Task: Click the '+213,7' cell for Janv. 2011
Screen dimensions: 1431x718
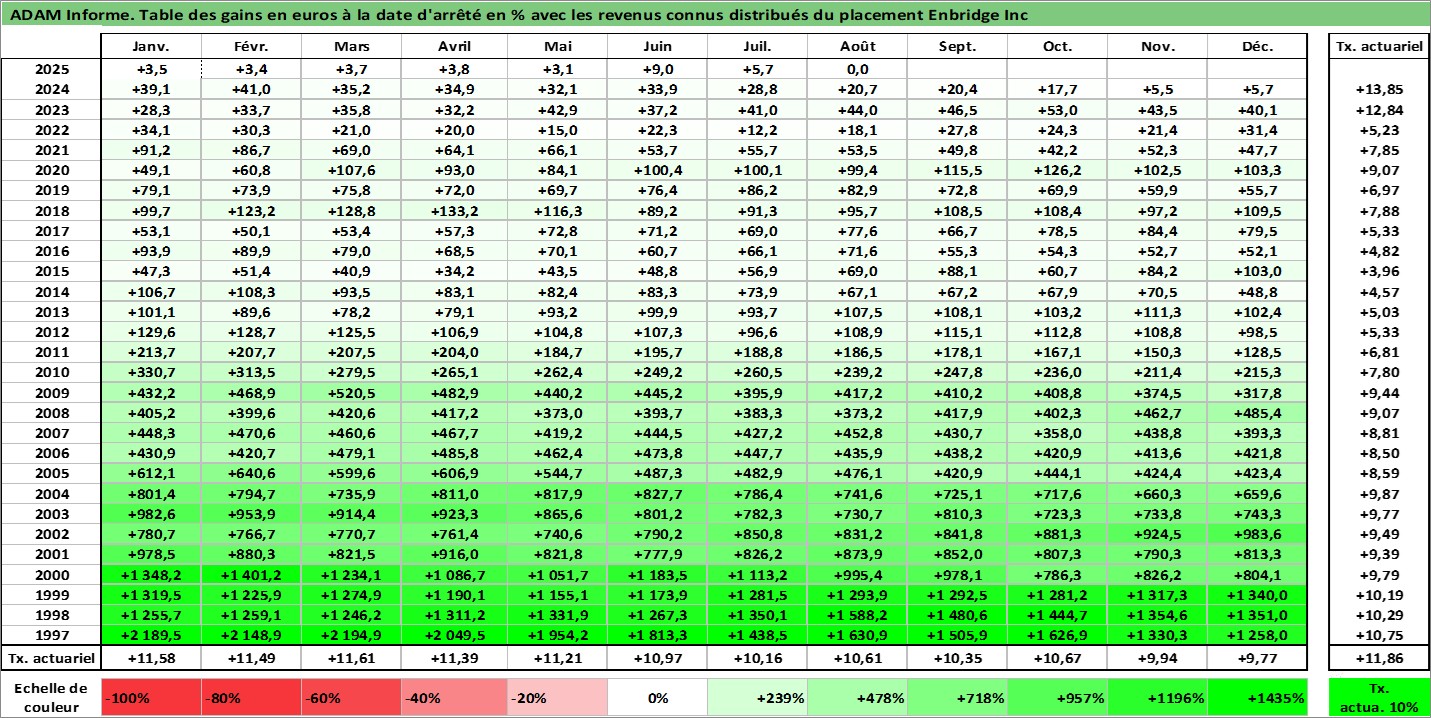Action: [x=151, y=353]
